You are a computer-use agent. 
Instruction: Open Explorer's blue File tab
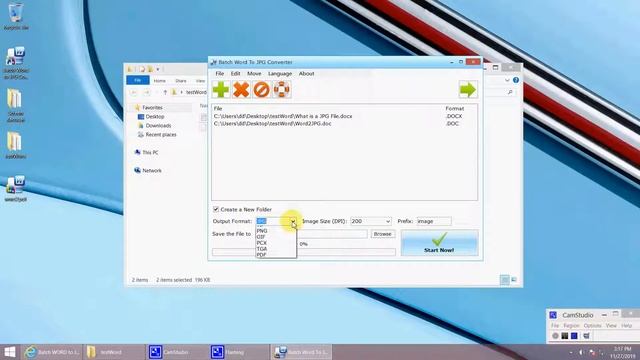pyautogui.click(x=138, y=80)
